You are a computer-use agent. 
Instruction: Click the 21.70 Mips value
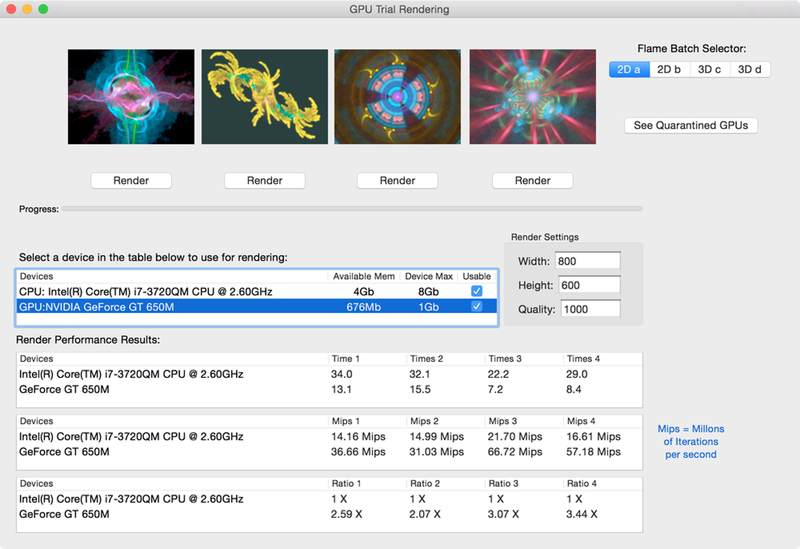tap(515, 436)
